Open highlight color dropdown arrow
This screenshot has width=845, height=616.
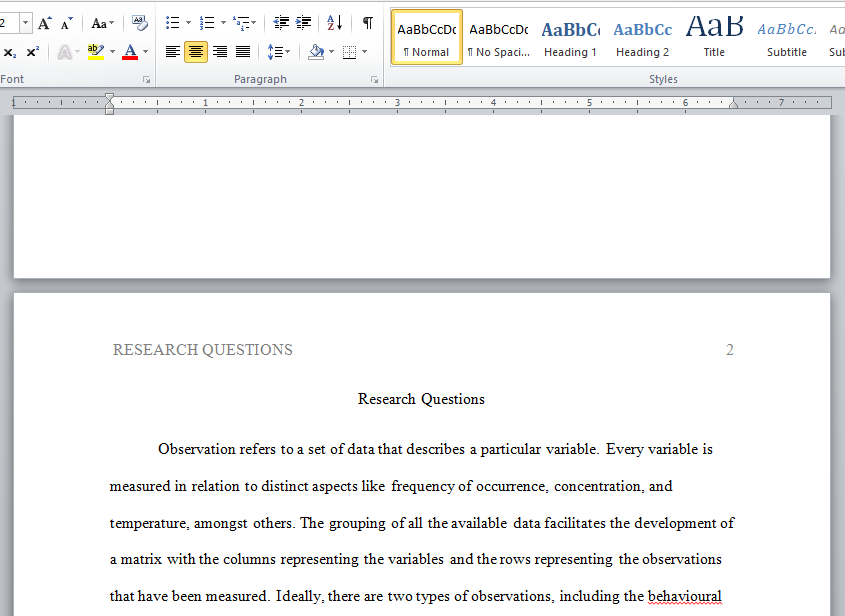click(112, 52)
